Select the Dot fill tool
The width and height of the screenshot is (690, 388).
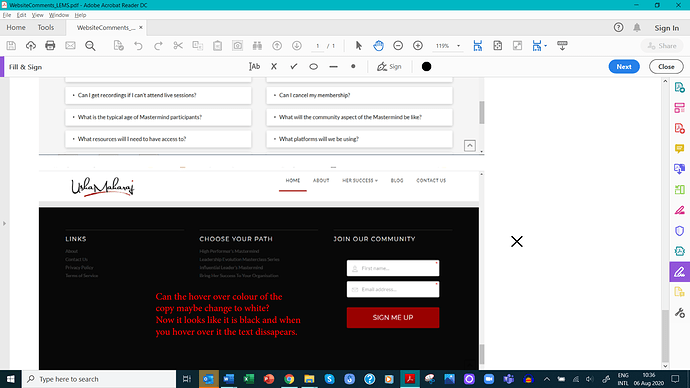(x=353, y=67)
